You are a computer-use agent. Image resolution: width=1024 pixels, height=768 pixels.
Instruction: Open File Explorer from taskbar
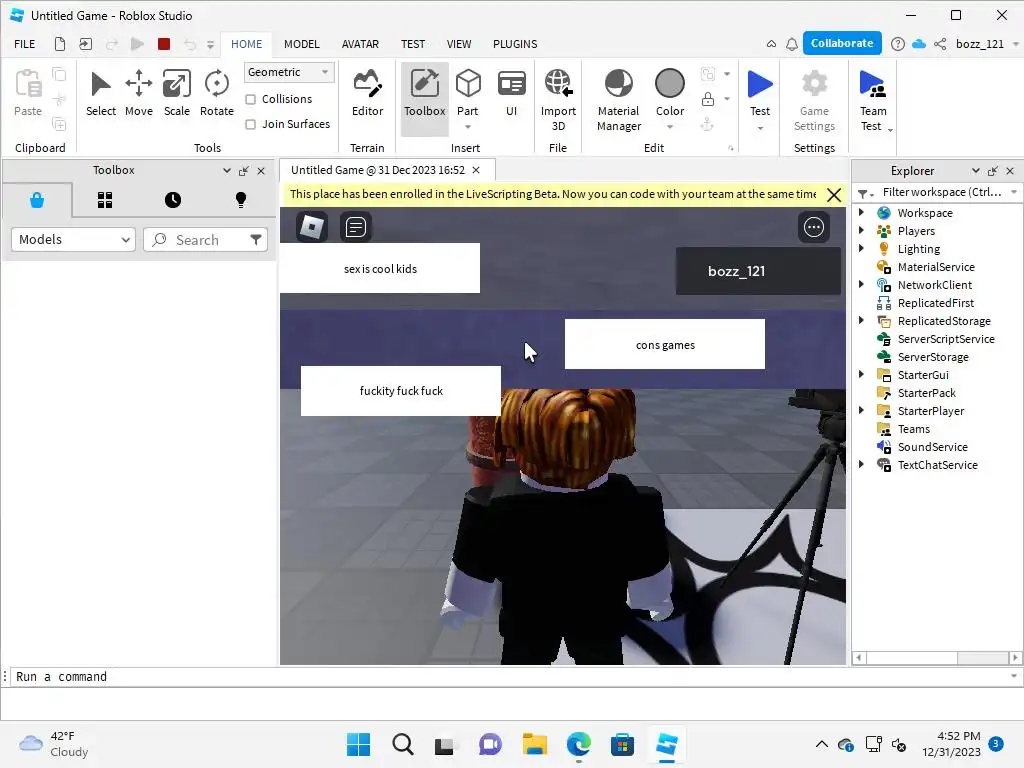[x=534, y=744]
